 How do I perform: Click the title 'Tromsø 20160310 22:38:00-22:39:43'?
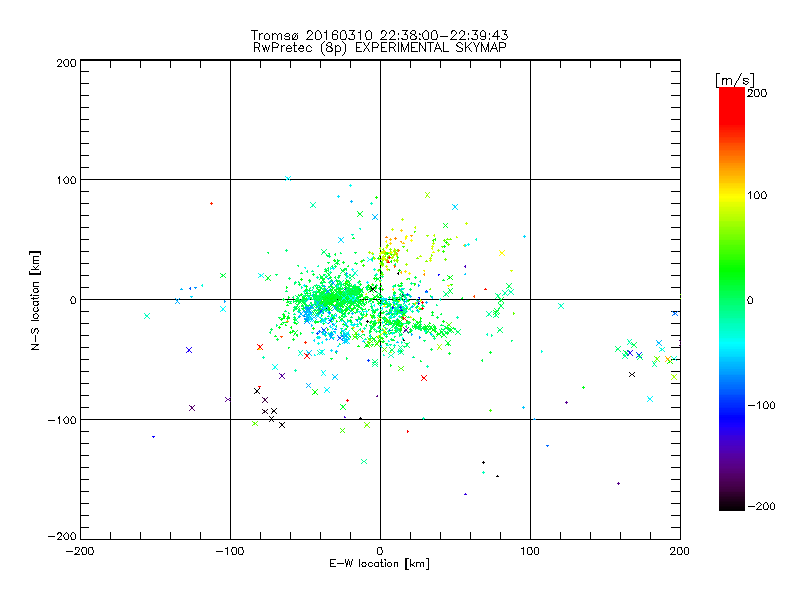coord(379,35)
